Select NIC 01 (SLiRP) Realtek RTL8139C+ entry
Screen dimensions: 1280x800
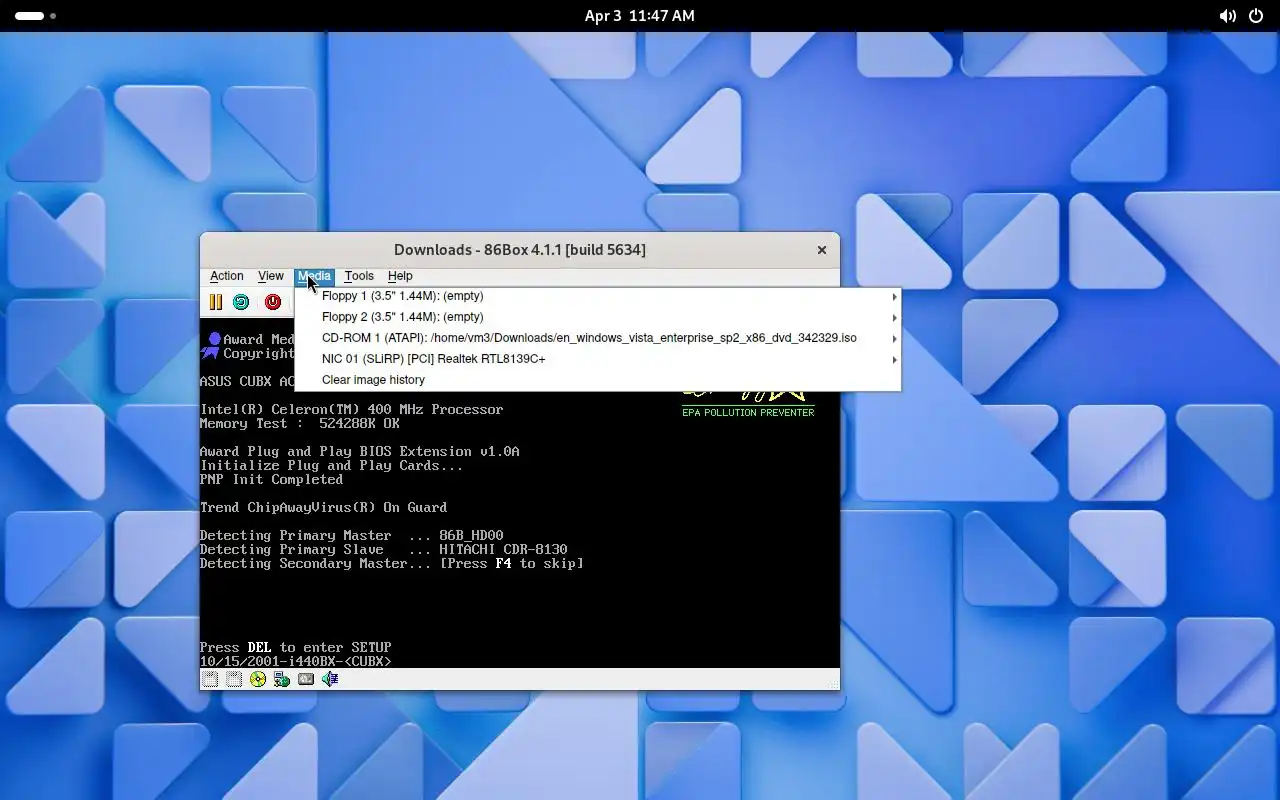pyautogui.click(x=598, y=359)
